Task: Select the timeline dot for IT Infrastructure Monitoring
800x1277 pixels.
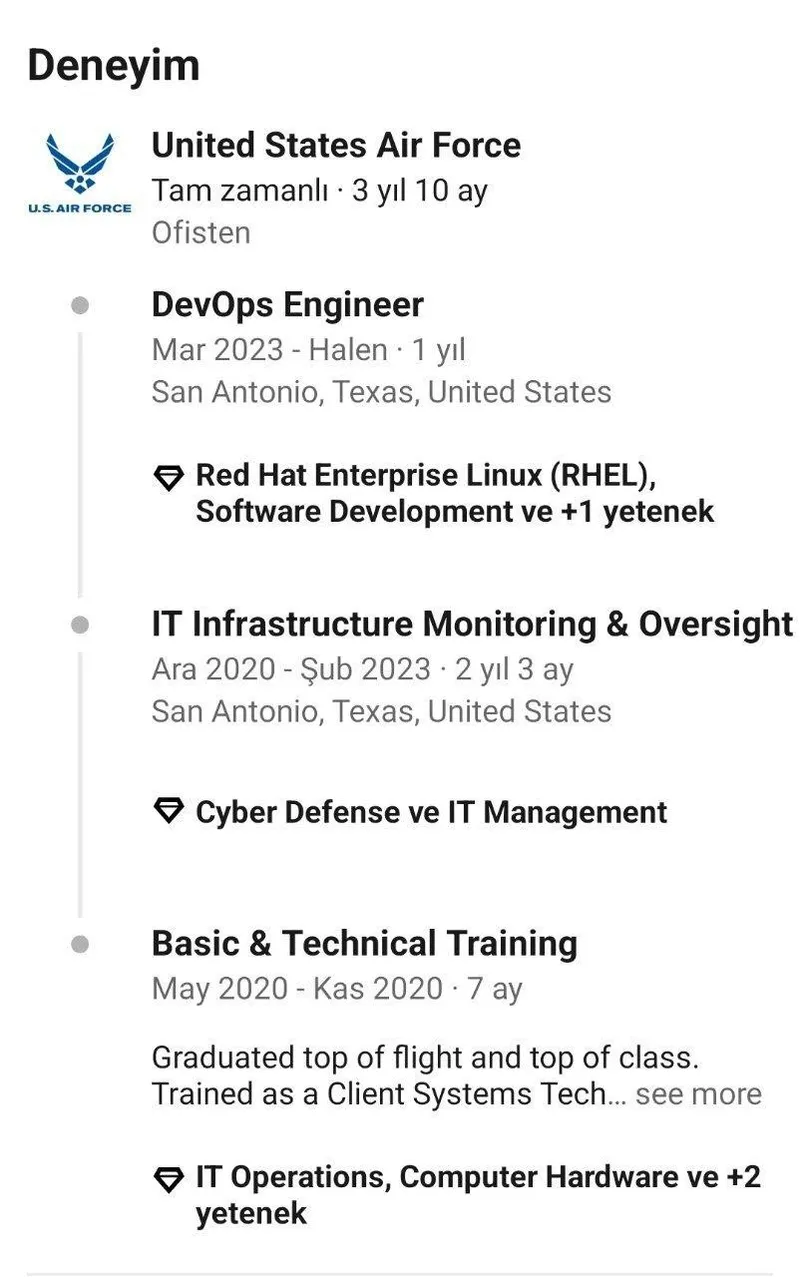Action: (80, 625)
